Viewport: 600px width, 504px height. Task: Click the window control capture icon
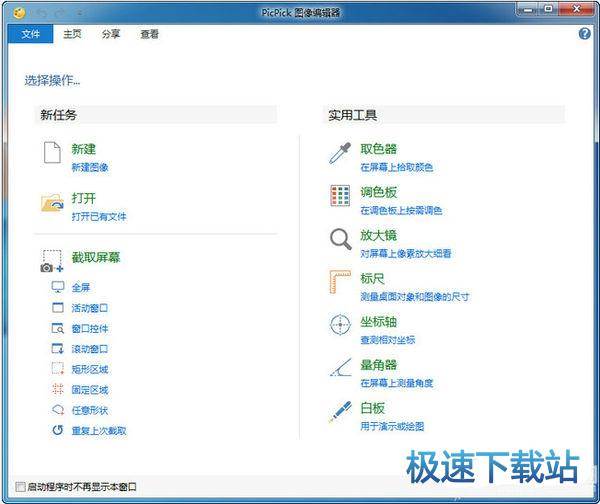coord(58,328)
